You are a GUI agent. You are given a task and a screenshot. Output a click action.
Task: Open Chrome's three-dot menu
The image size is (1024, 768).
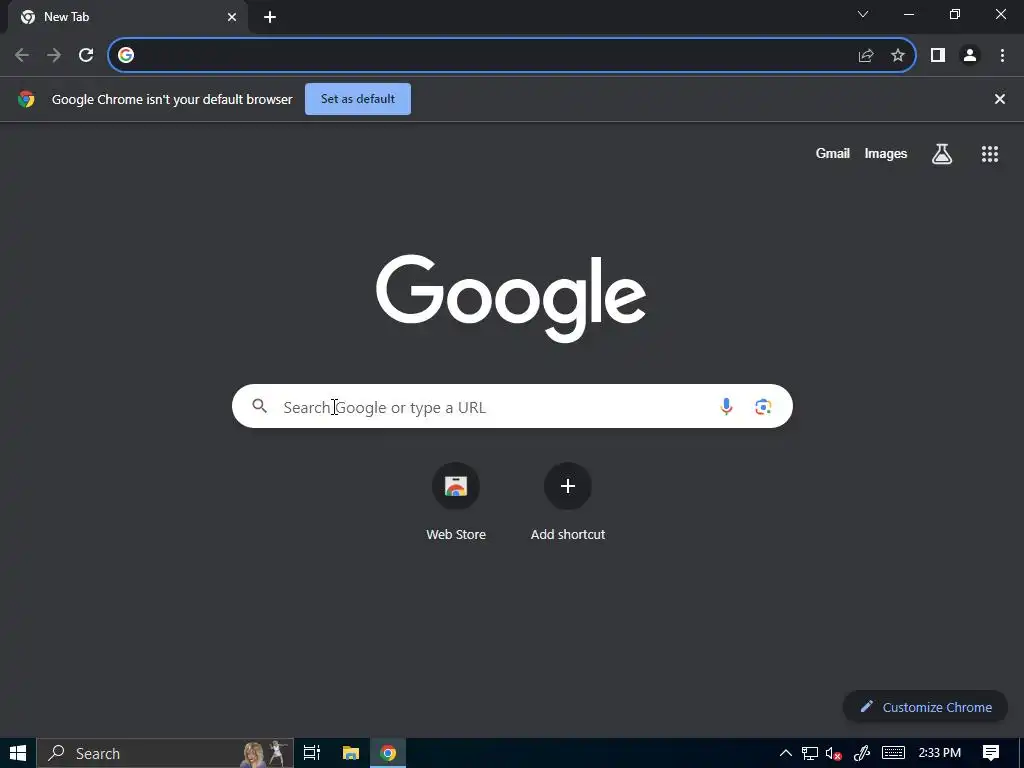click(x=1002, y=56)
